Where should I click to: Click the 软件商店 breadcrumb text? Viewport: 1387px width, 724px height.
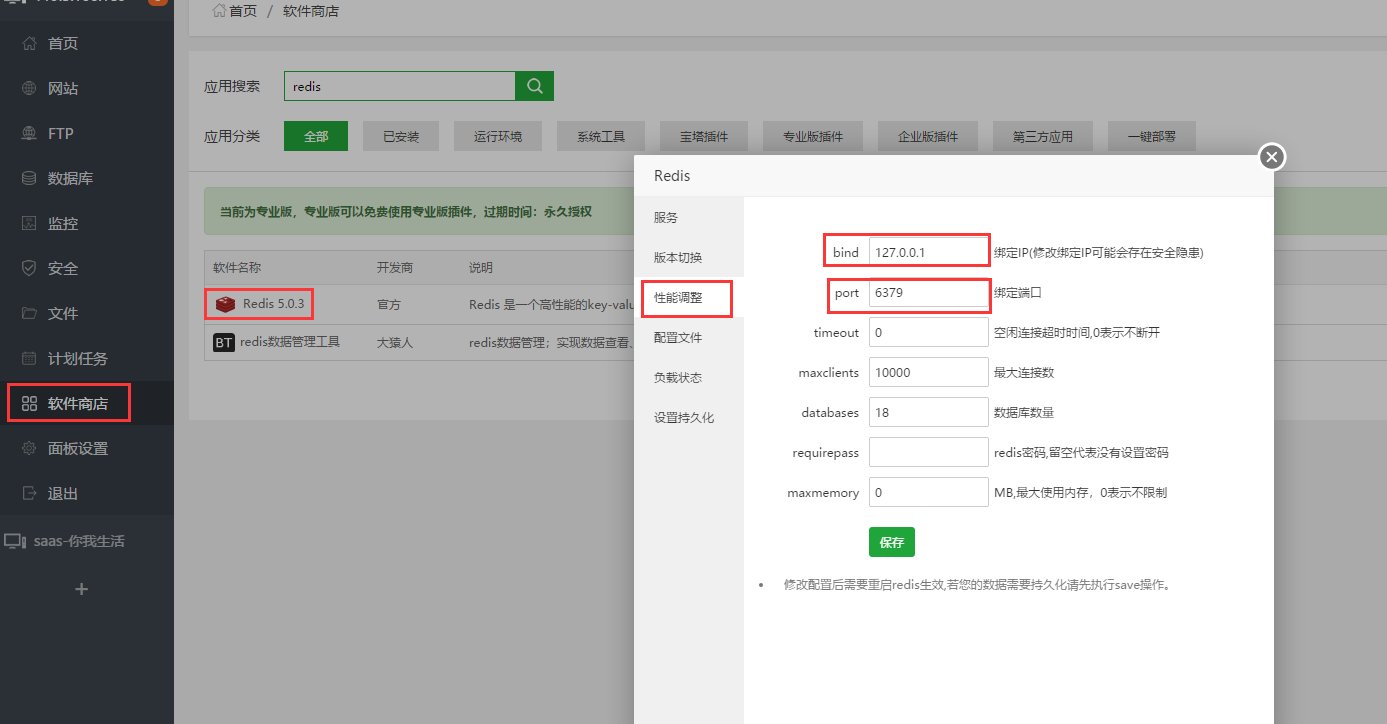point(310,11)
